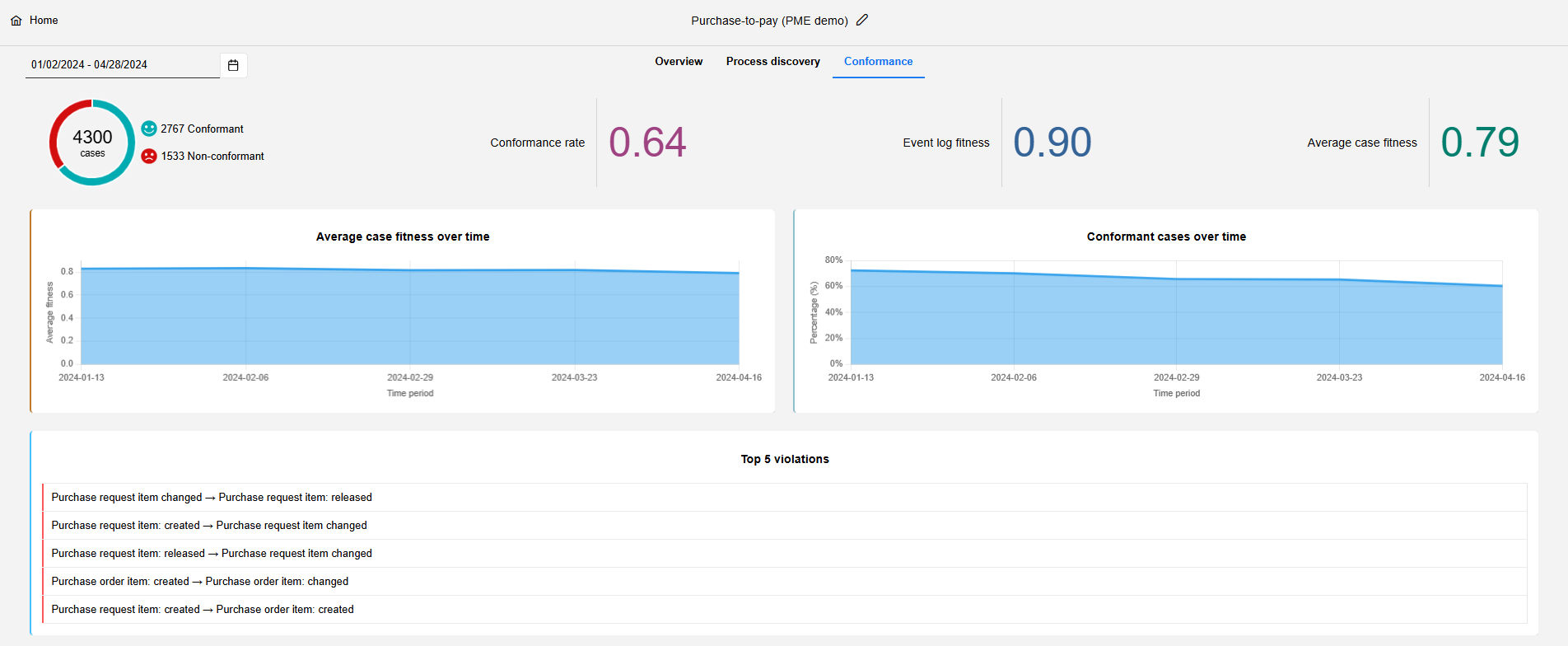Screen dimensions: 1568x646
Task: Click violation 'Purchase order item: created → changed'
Action: point(200,582)
